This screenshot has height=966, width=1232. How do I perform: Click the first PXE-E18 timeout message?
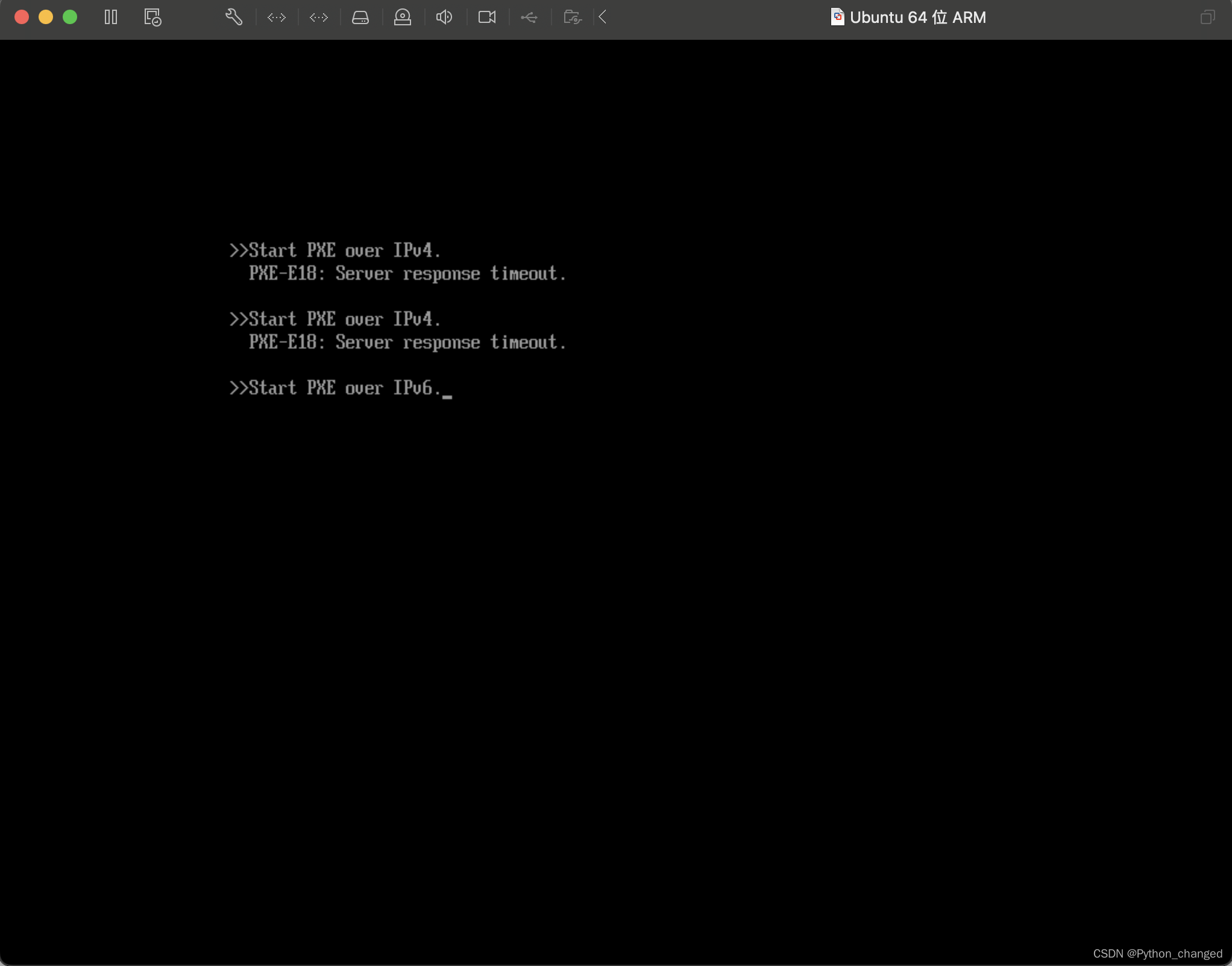(x=407, y=274)
